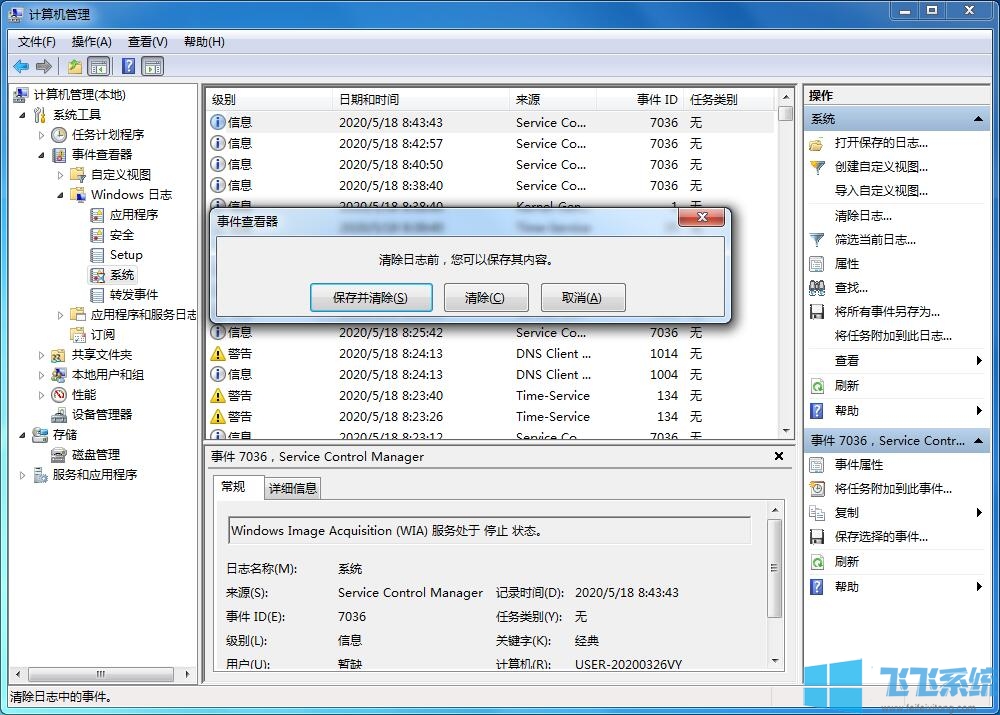This screenshot has width=1000, height=715.
Task: Open the 操作(A) menu
Action: tap(91, 41)
